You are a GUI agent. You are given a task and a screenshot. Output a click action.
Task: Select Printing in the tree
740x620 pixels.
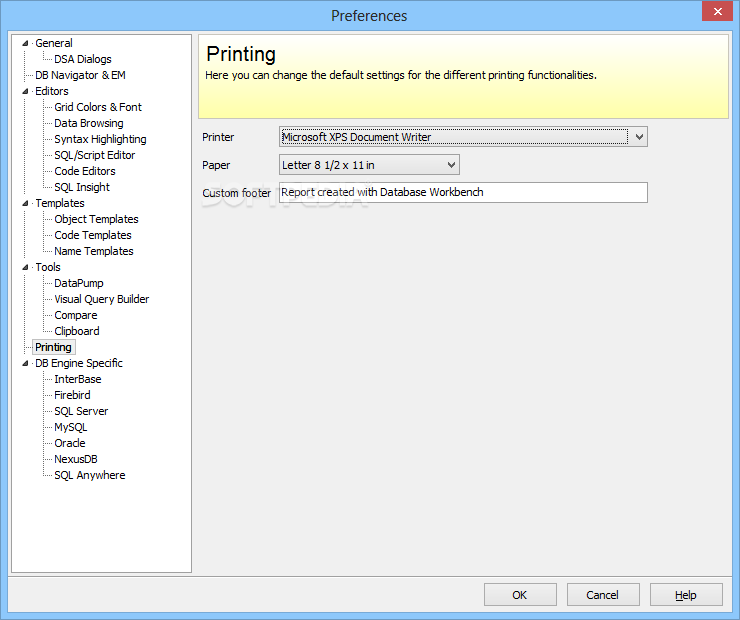[53, 348]
